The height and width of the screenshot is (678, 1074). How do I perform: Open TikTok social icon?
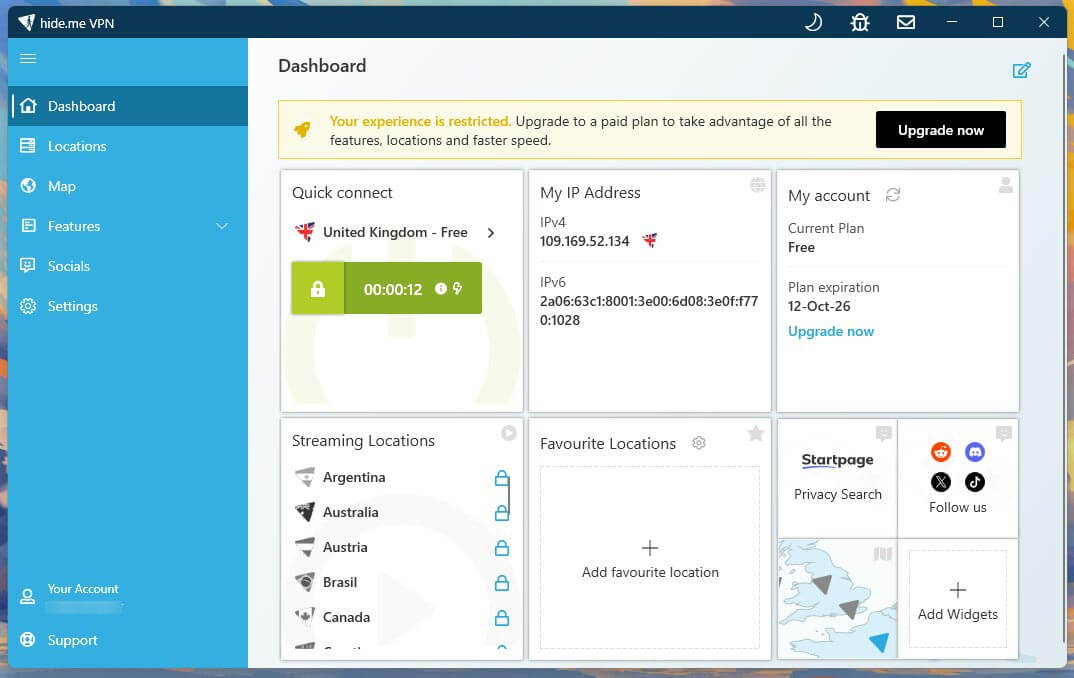pos(975,482)
